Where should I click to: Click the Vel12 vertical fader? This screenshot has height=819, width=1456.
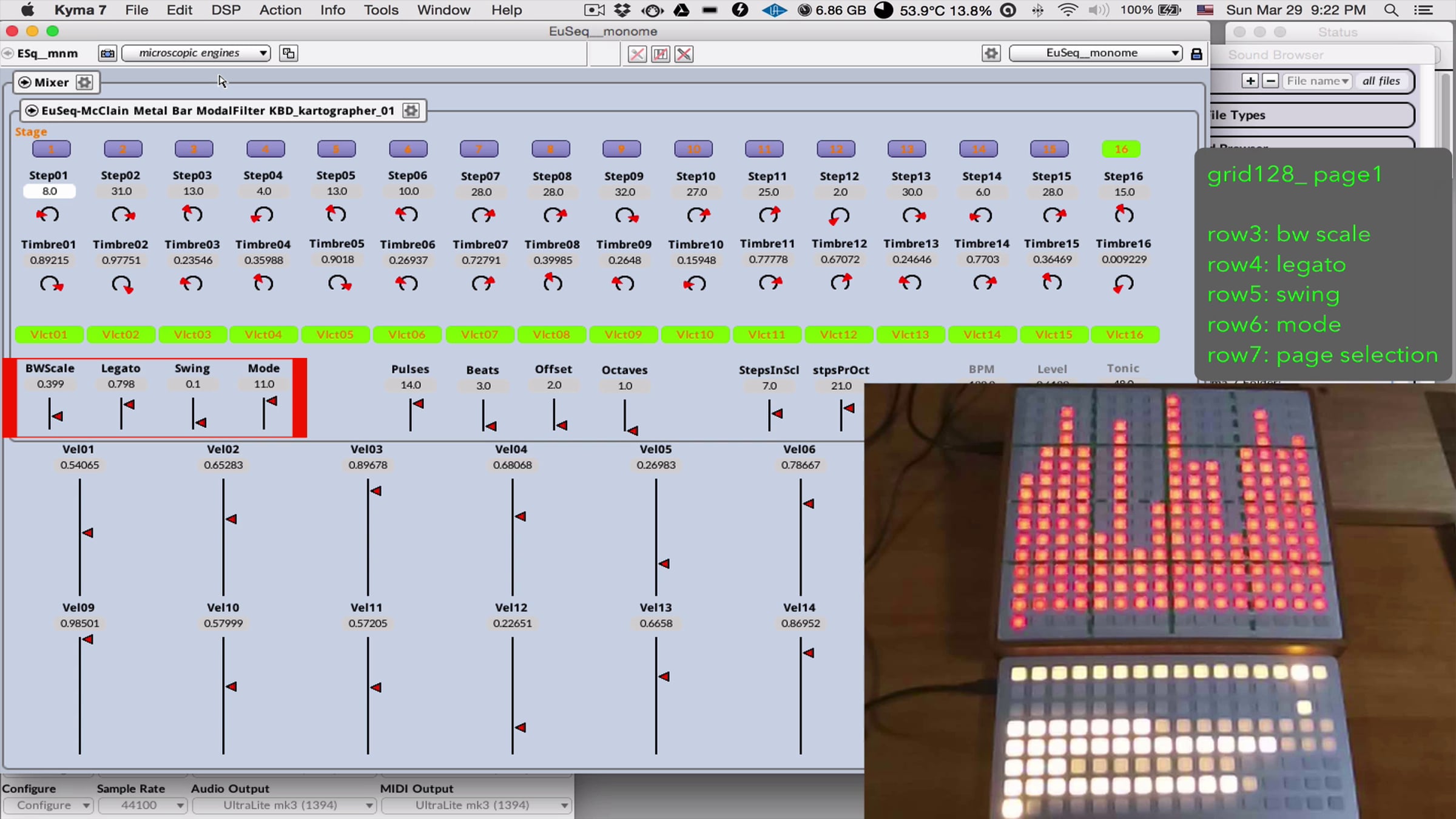(513, 696)
